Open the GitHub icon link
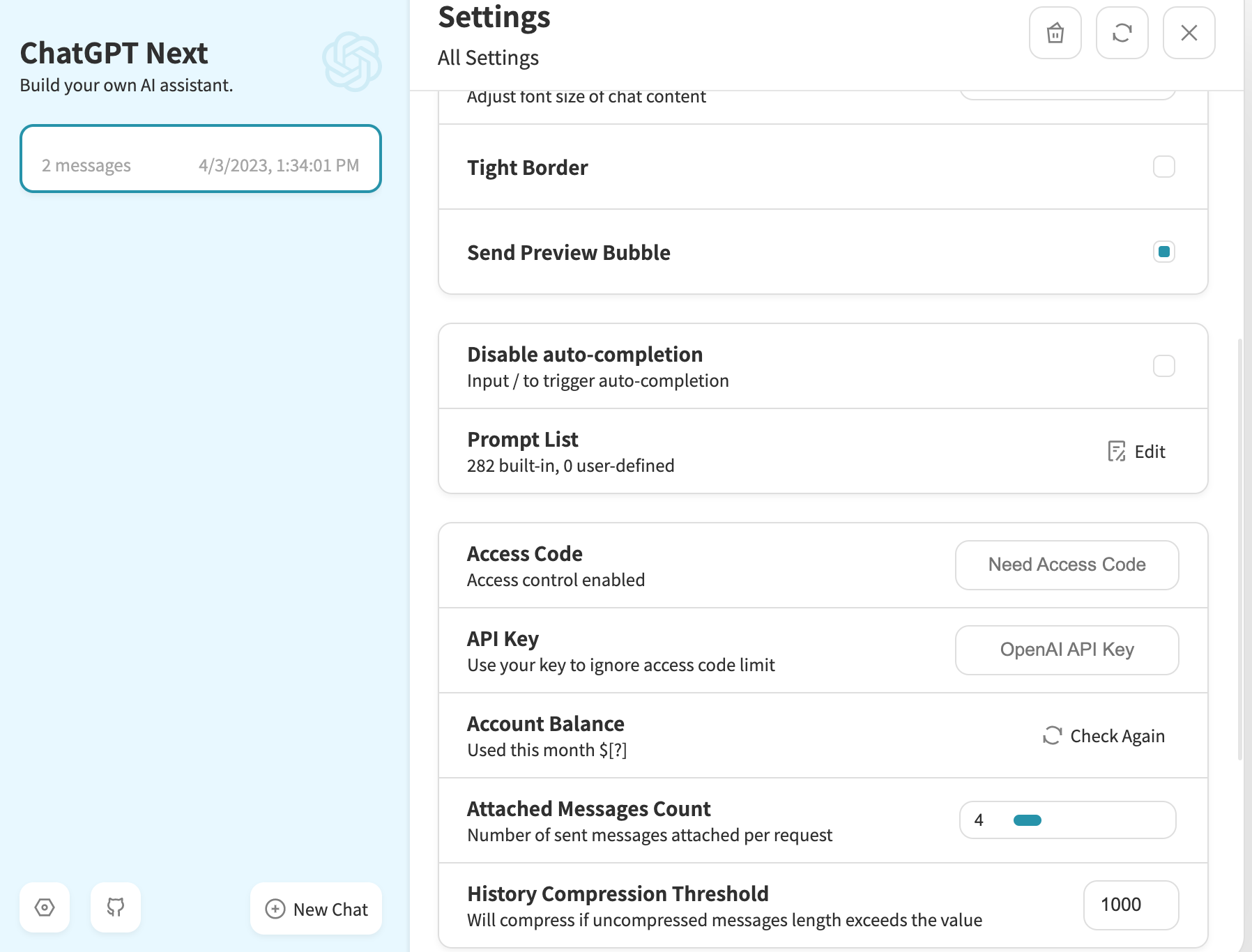 coord(116,907)
